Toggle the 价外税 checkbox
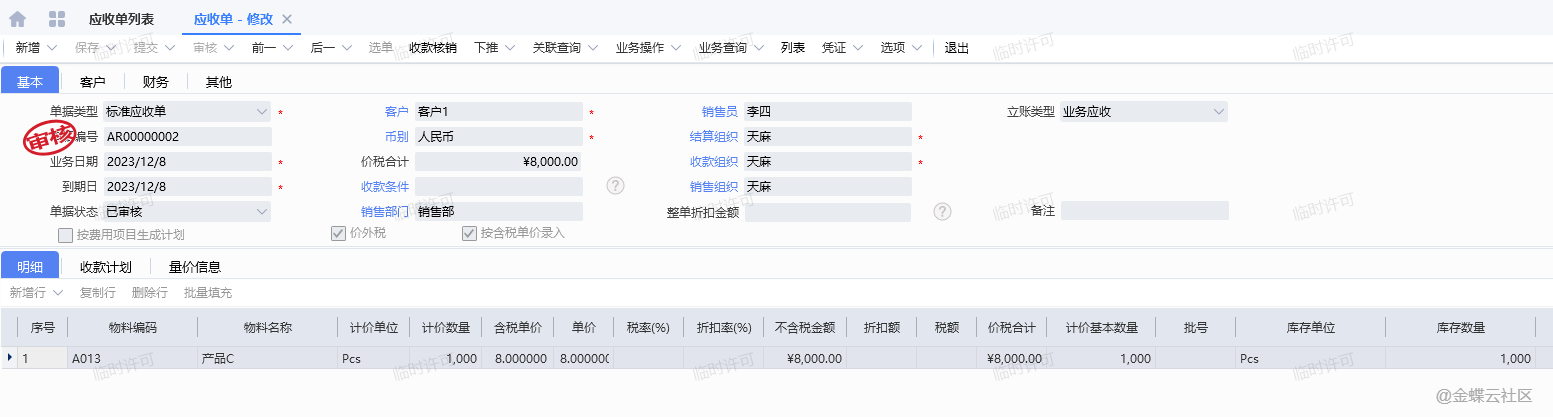 (338, 234)
